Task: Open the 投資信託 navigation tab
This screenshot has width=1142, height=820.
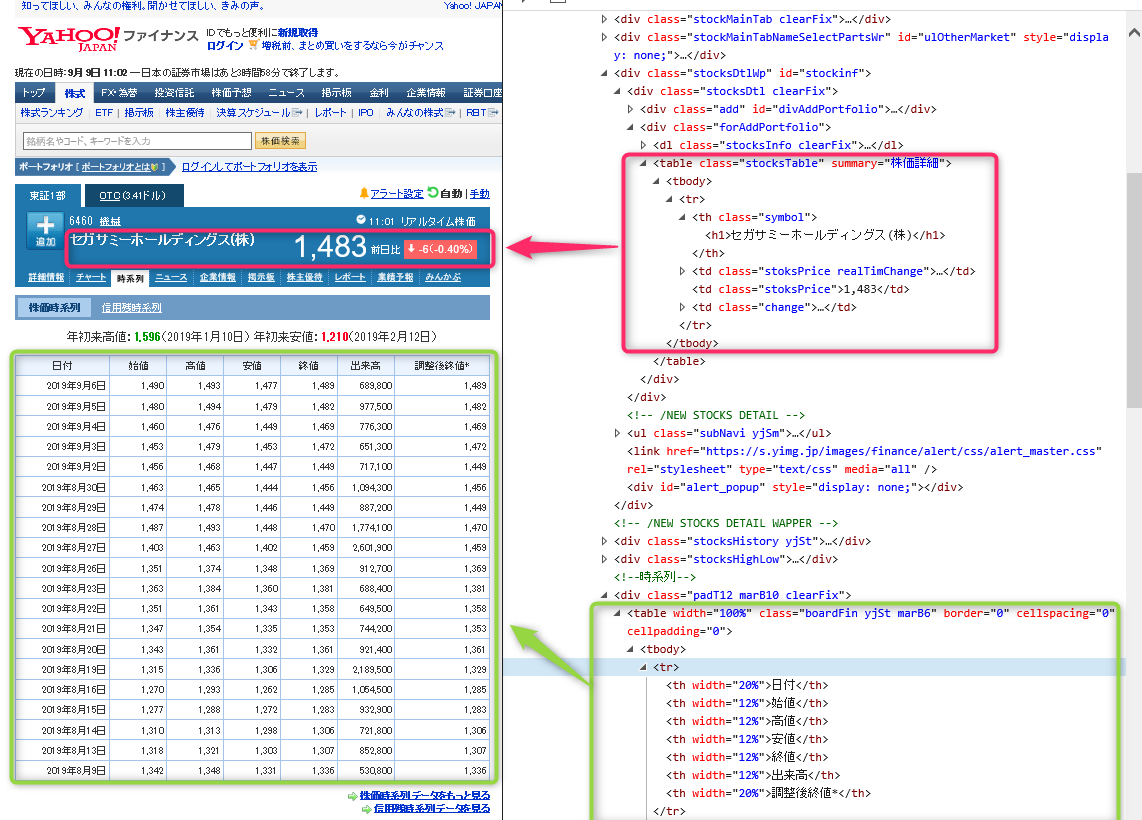Action: click(x=174, y=92)
